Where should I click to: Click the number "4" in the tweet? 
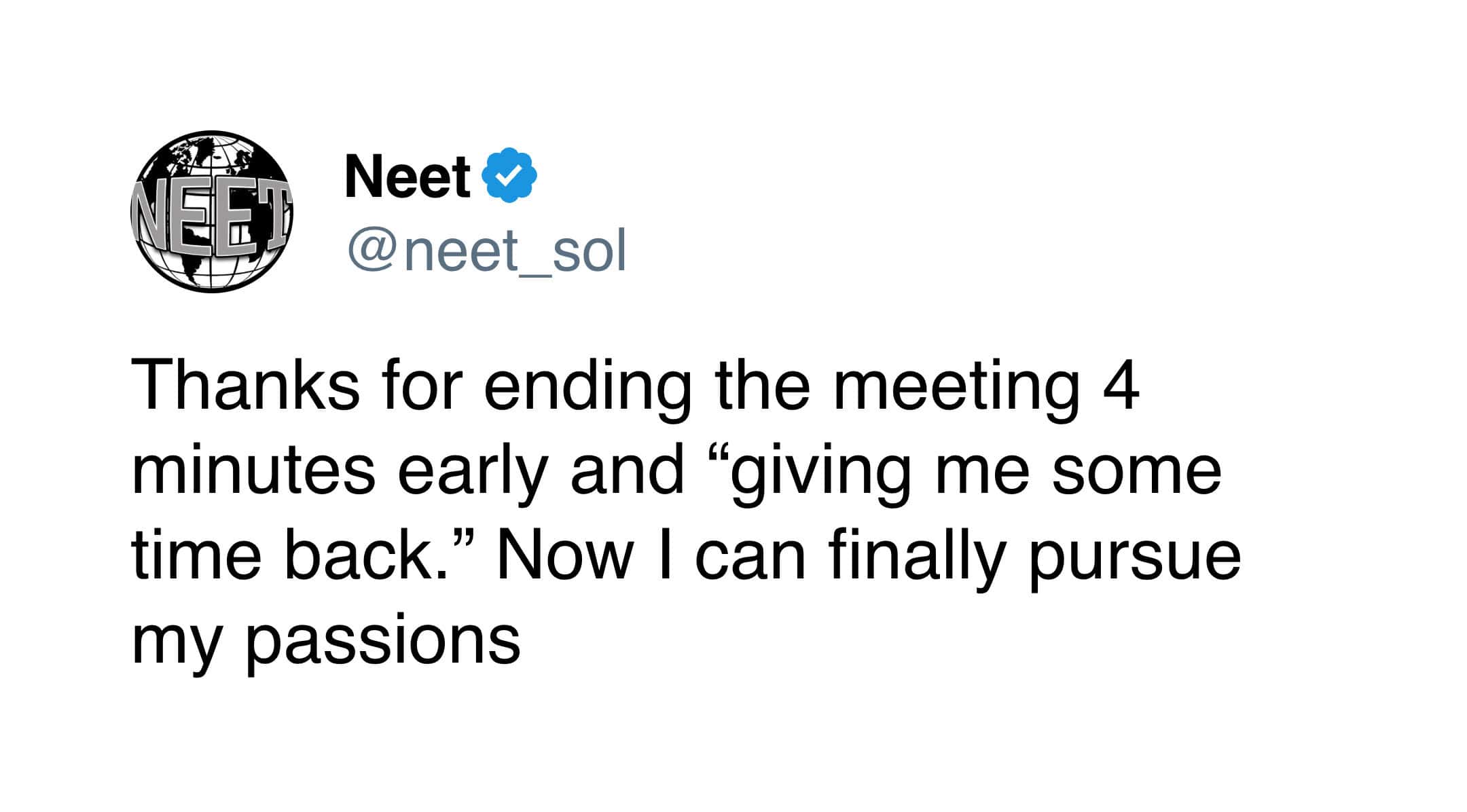click(1121, 386)
